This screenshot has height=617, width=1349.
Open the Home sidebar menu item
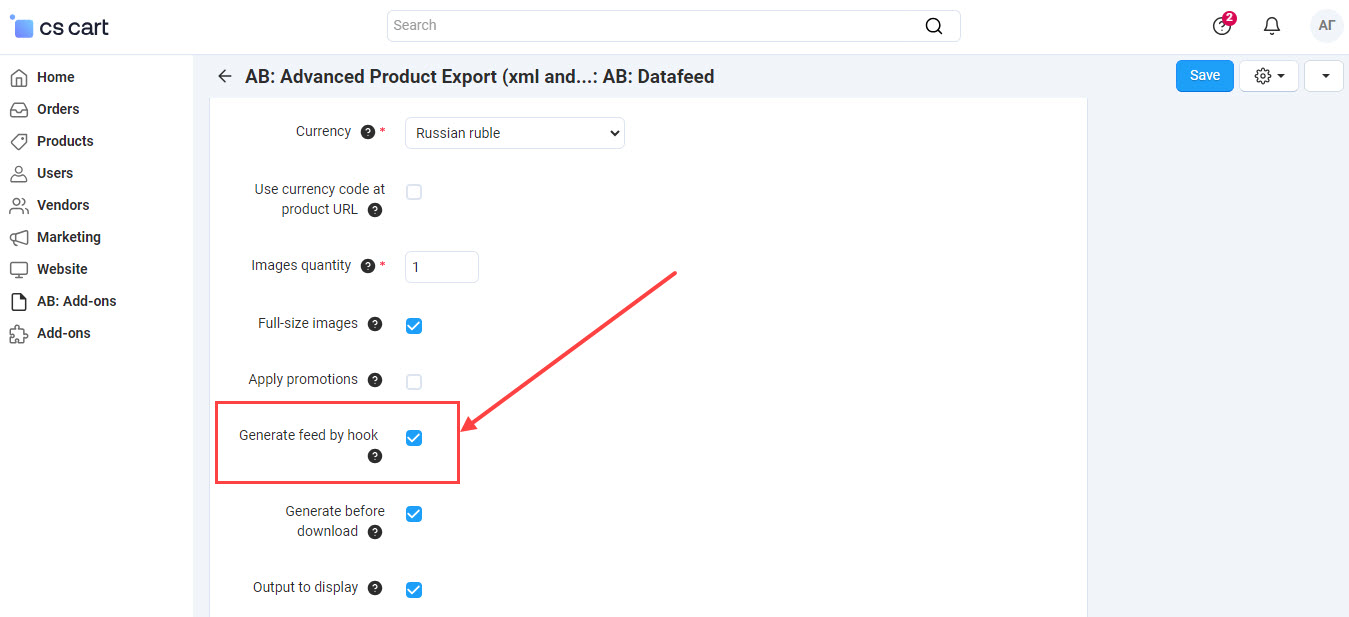click(56, 76)
